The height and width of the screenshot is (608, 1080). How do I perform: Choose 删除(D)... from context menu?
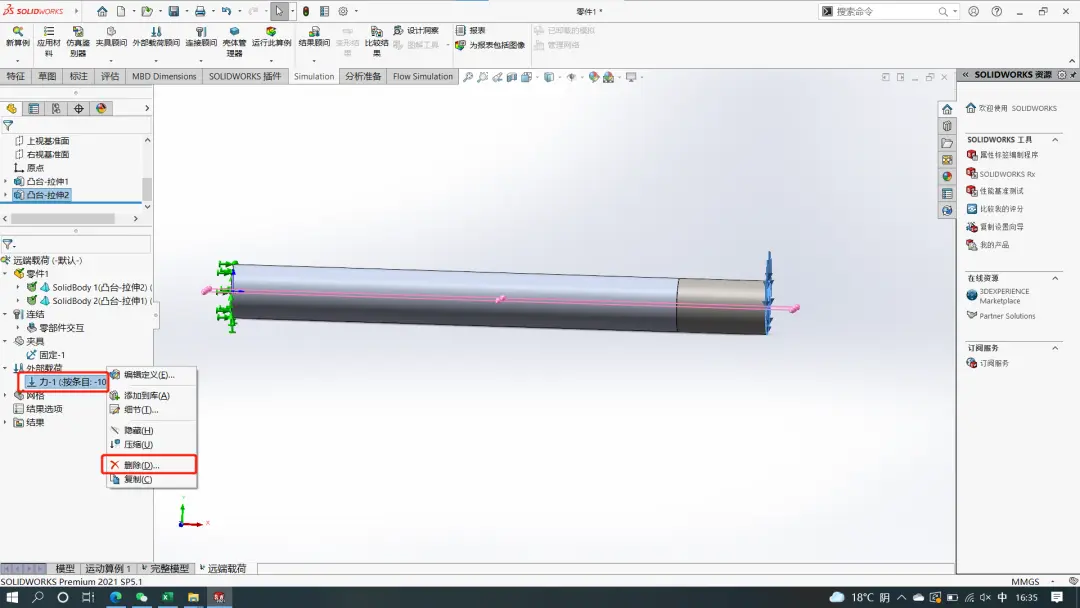pyautogui.click(x=142, y=465)
